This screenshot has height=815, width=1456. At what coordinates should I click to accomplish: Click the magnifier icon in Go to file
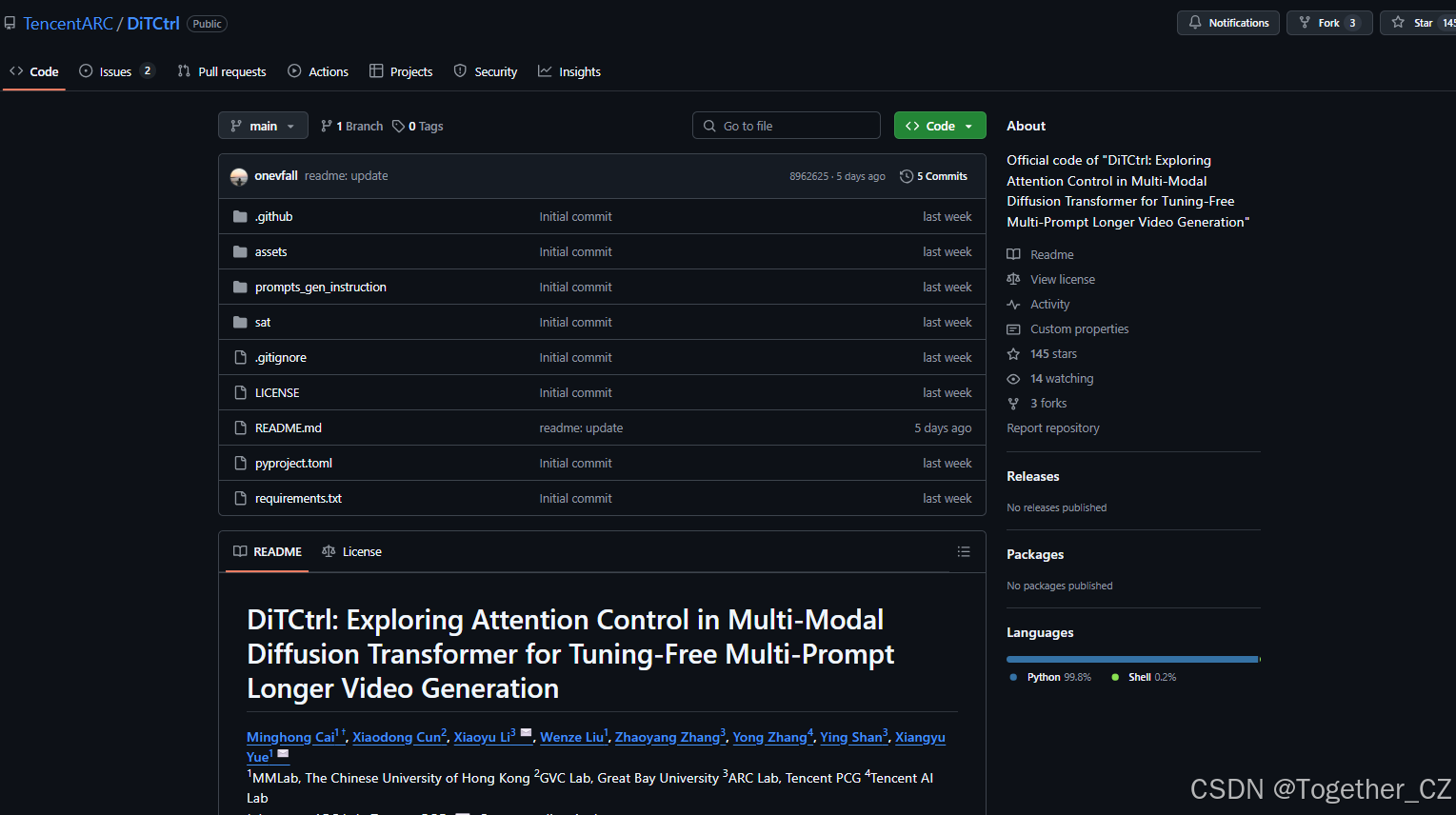pyautogui.click(x=709, y=126)
